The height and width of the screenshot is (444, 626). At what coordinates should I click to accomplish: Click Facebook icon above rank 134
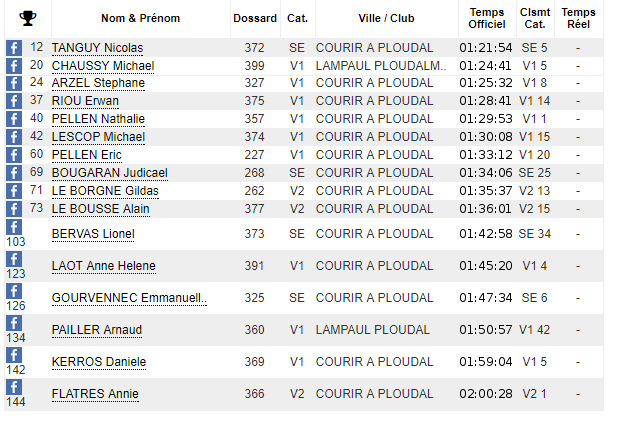[14, 323]
